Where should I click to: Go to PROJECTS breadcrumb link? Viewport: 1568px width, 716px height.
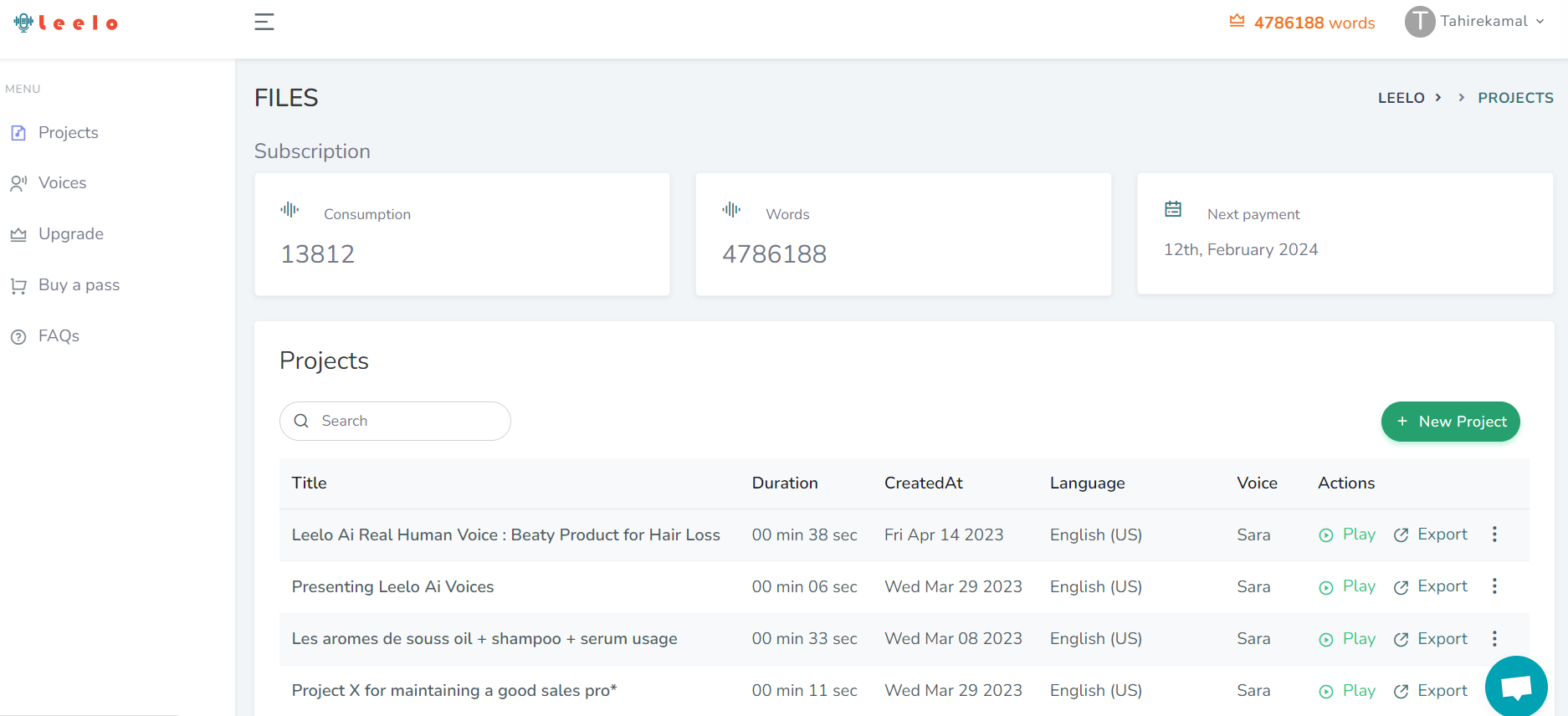(1515, 98)
